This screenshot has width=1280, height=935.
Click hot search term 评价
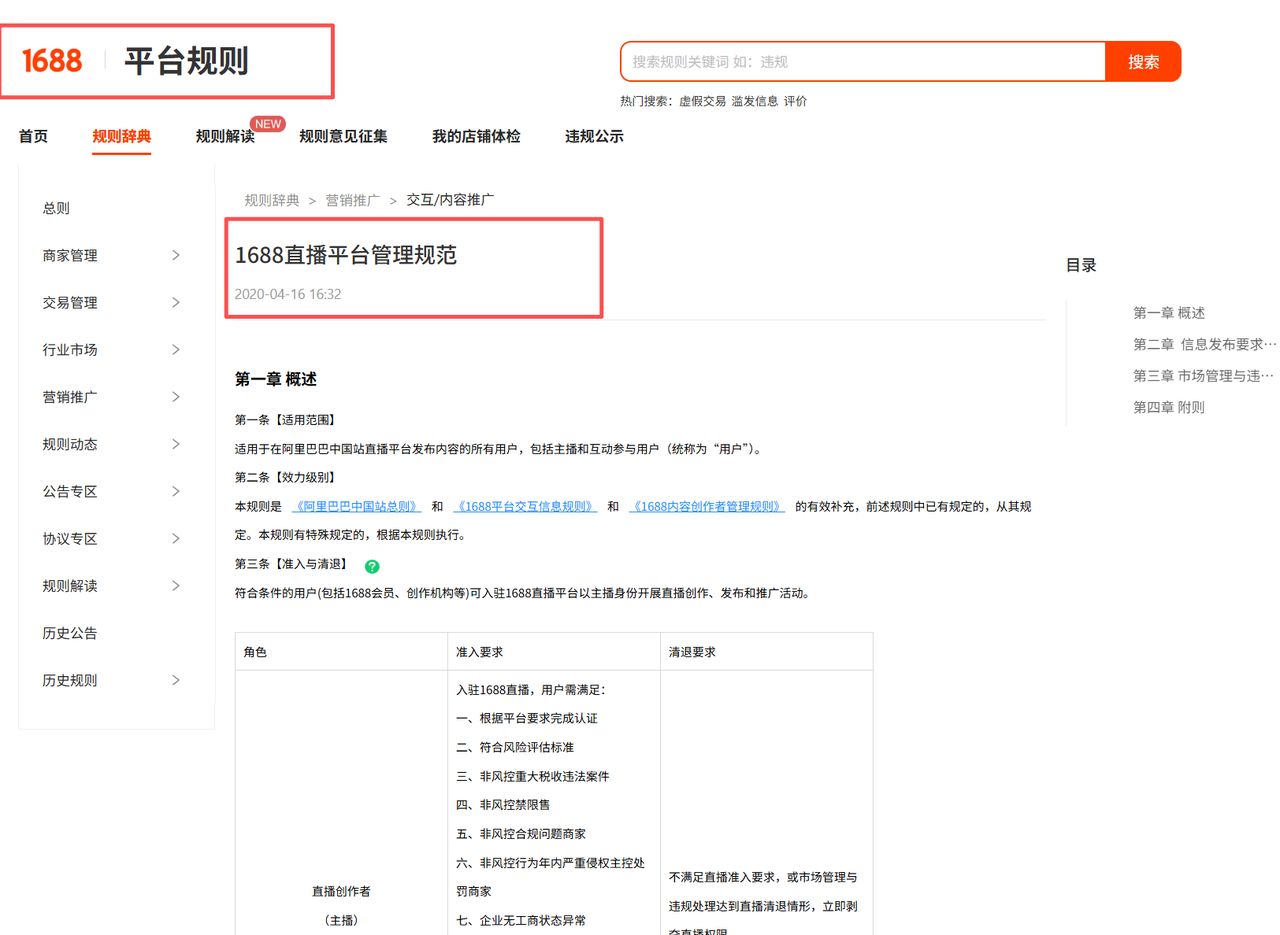pyautogui.click(x=795, y=101)
